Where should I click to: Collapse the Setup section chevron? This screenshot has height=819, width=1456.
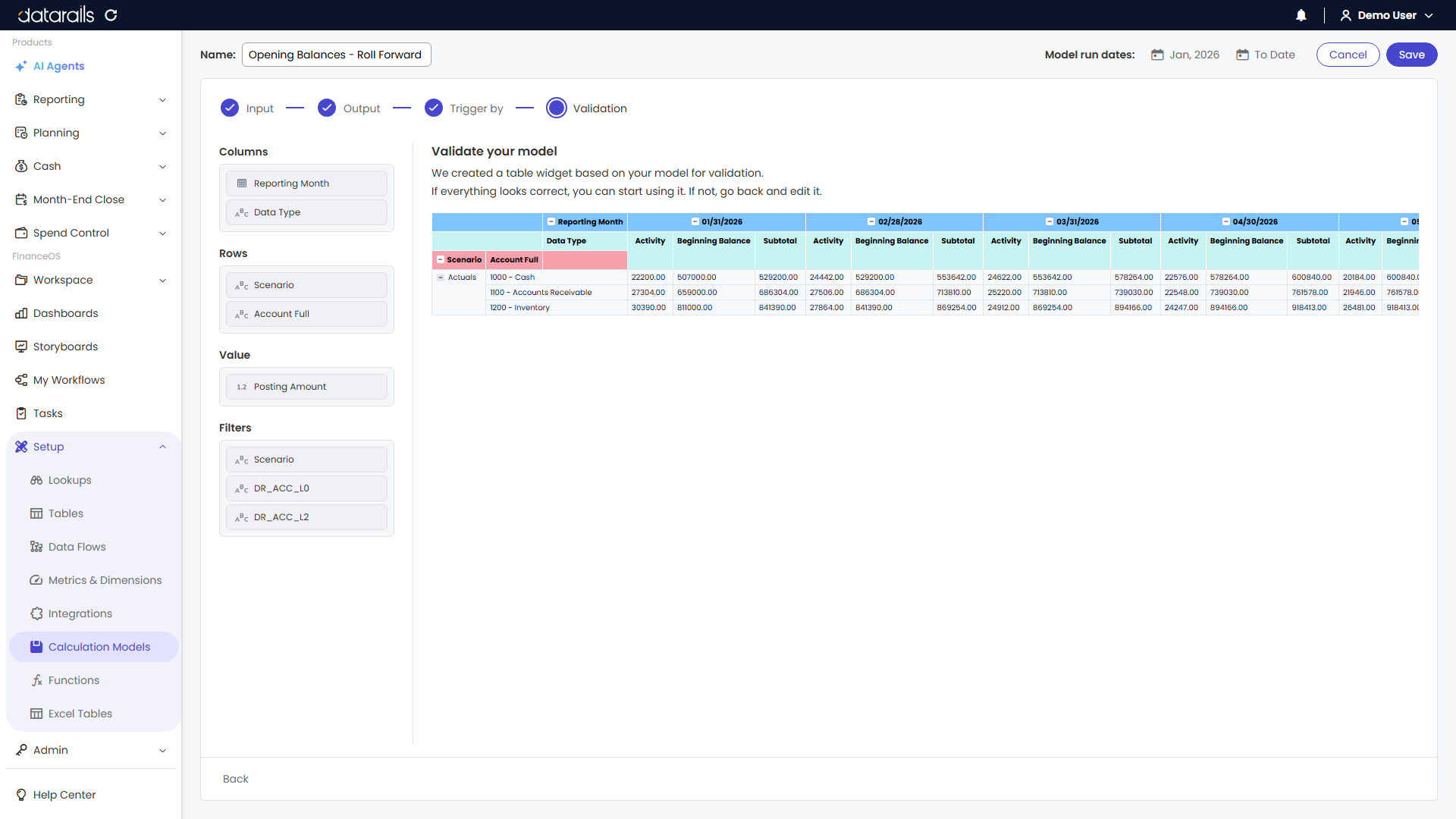pyautogui.click(x=162, y=447)
